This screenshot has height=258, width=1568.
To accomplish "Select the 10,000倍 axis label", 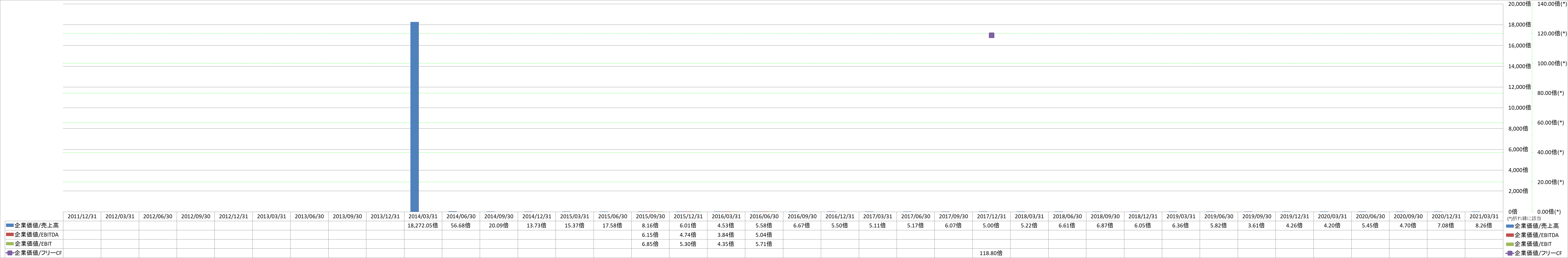I will (x=1519, y=108).
